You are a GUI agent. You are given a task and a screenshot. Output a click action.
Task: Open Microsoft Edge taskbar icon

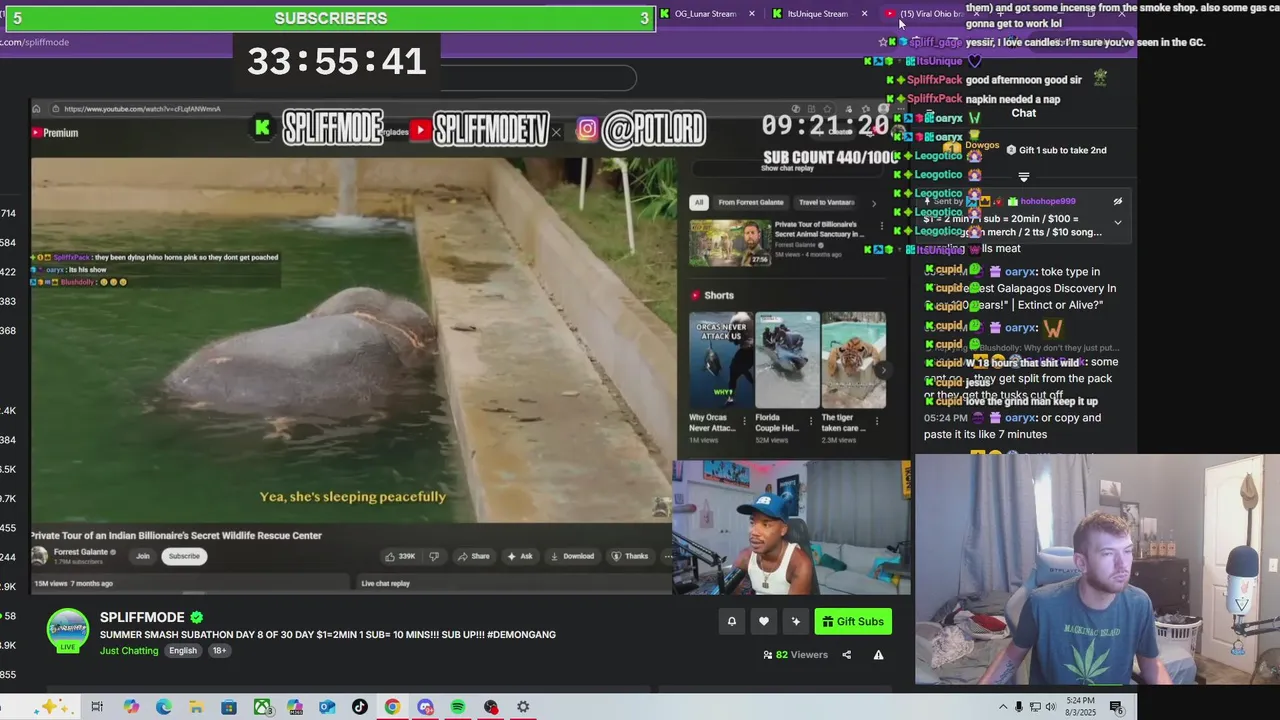point(164,707)
